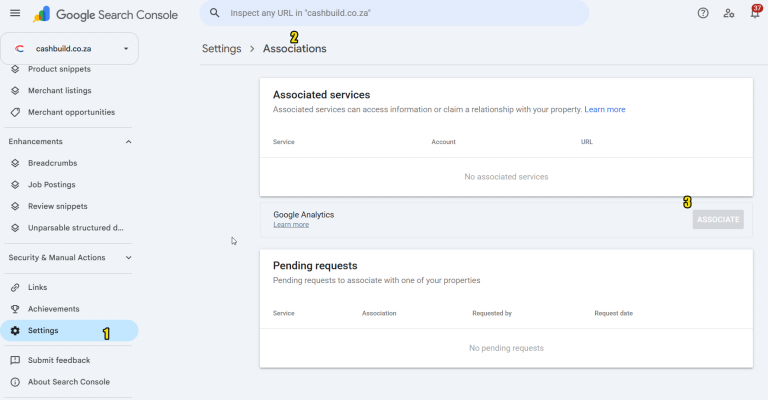The height and width of the screenshot is (400, 768).
Task: Click the Product snippets layers icon
Action: tap(15, 69)
